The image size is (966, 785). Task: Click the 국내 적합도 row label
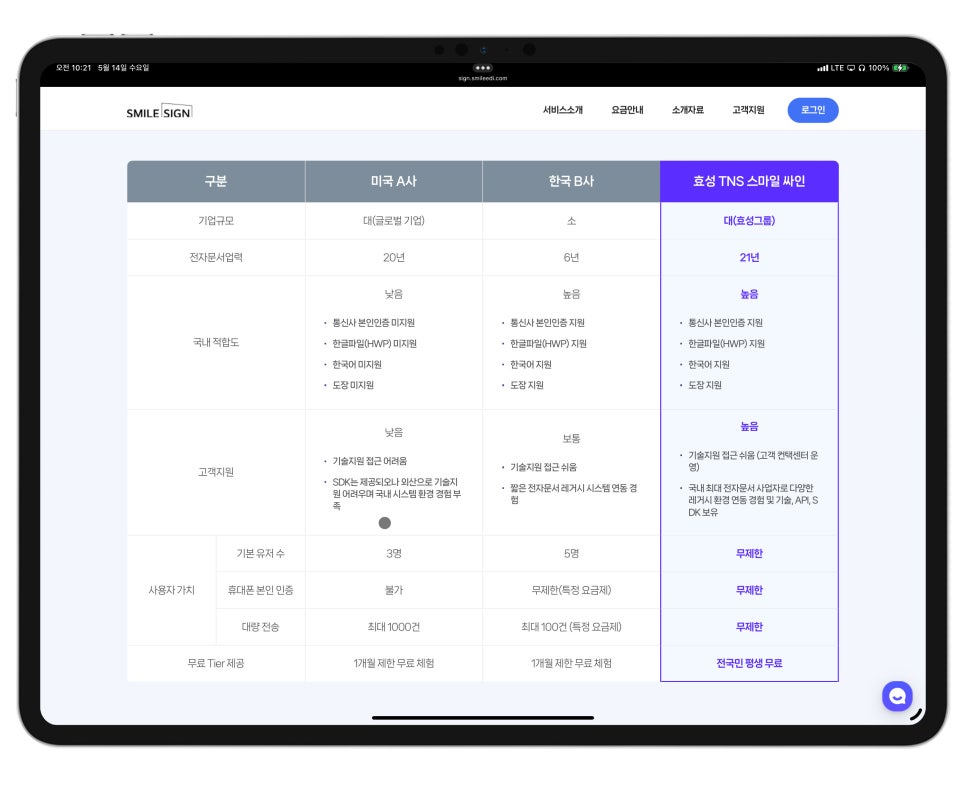(216, 342)
